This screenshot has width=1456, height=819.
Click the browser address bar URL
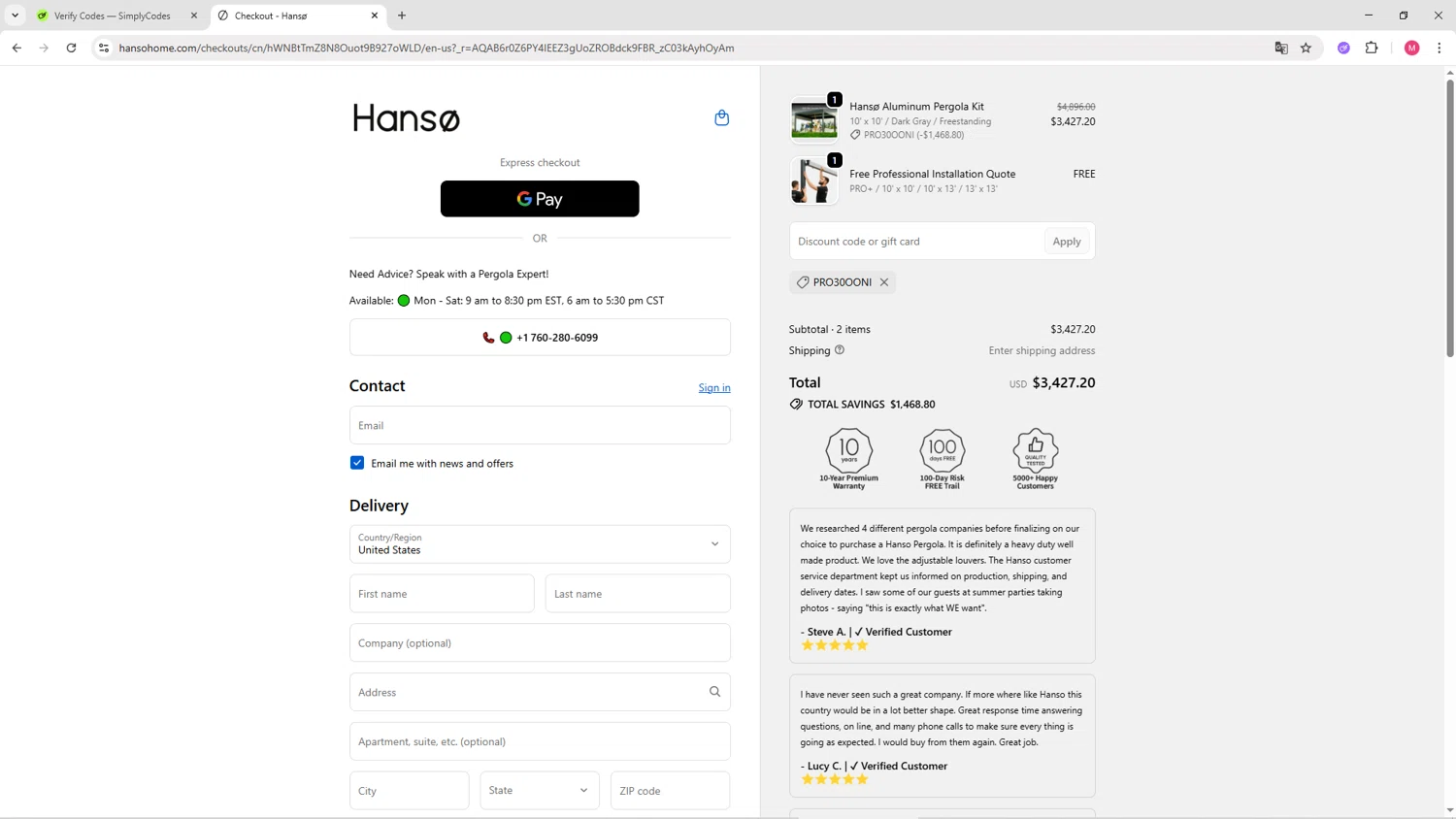426,48
